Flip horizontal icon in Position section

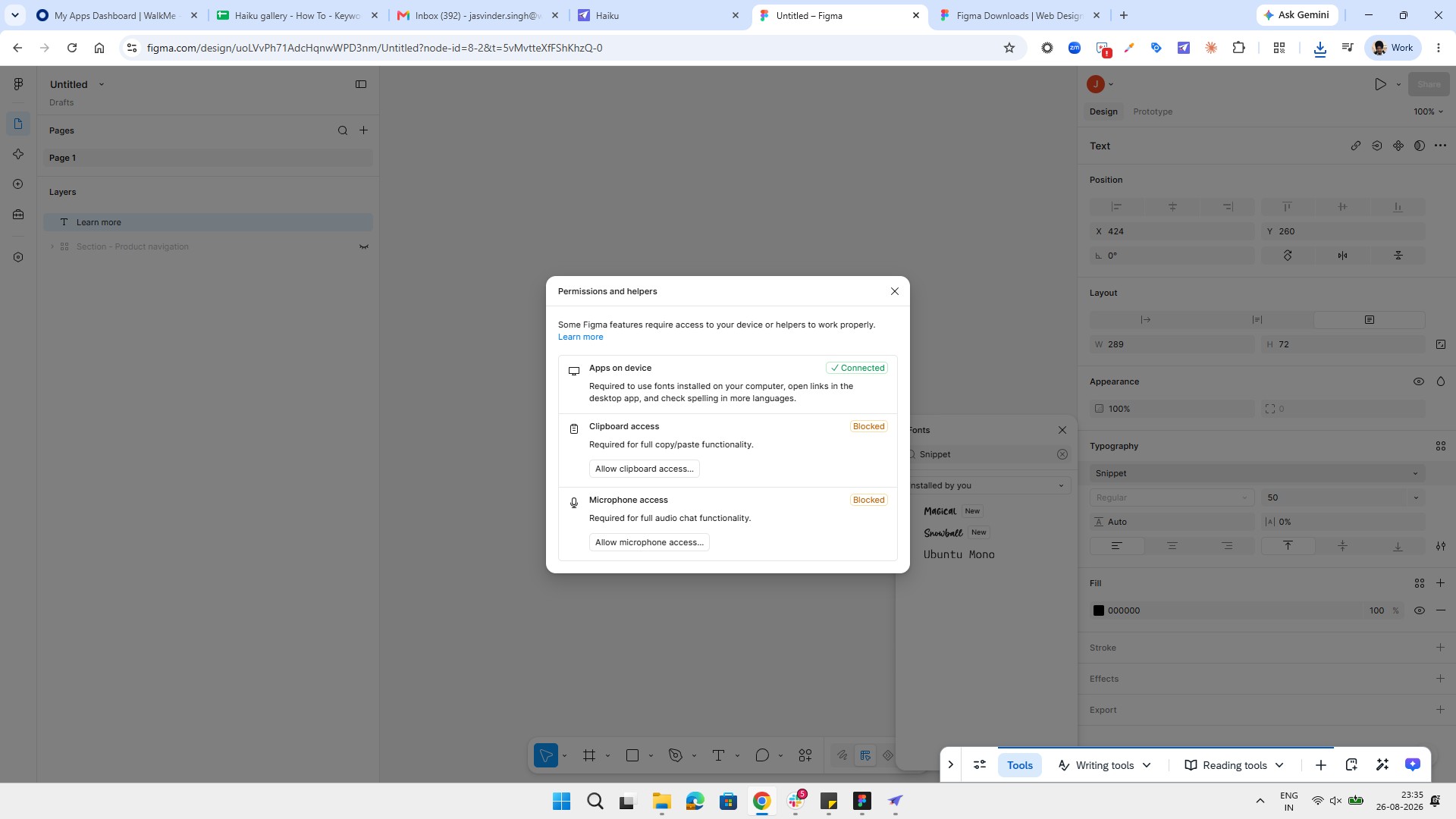click(1343, 256)
